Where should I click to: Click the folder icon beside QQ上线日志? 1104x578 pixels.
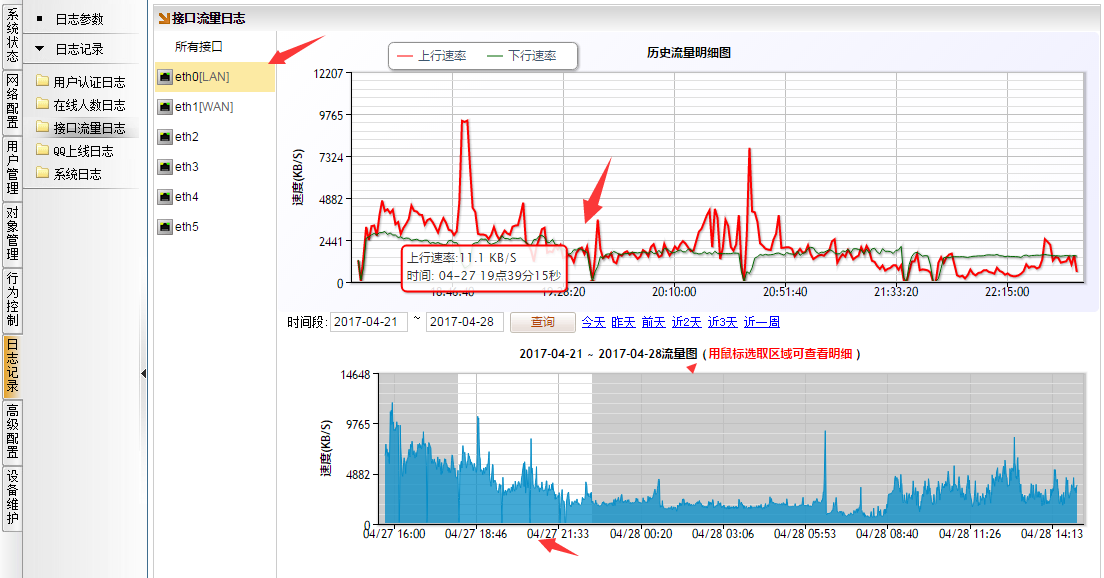[x=42, y=151]
